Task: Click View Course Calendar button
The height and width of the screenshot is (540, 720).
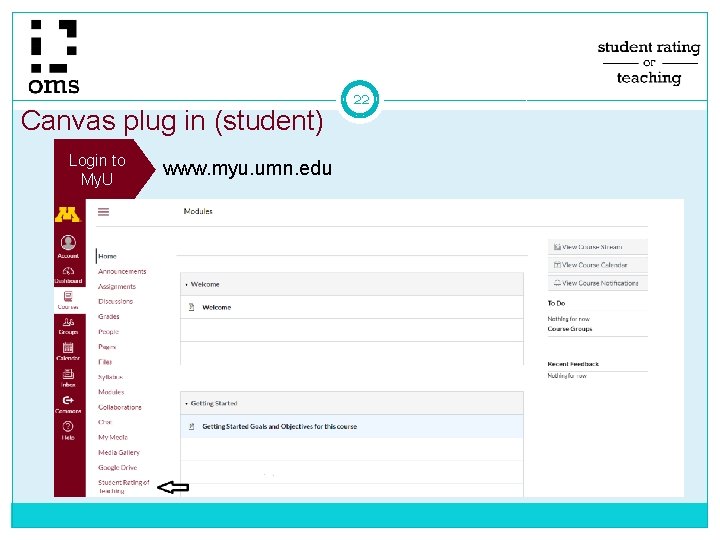Action: click(x=597, y=265)
